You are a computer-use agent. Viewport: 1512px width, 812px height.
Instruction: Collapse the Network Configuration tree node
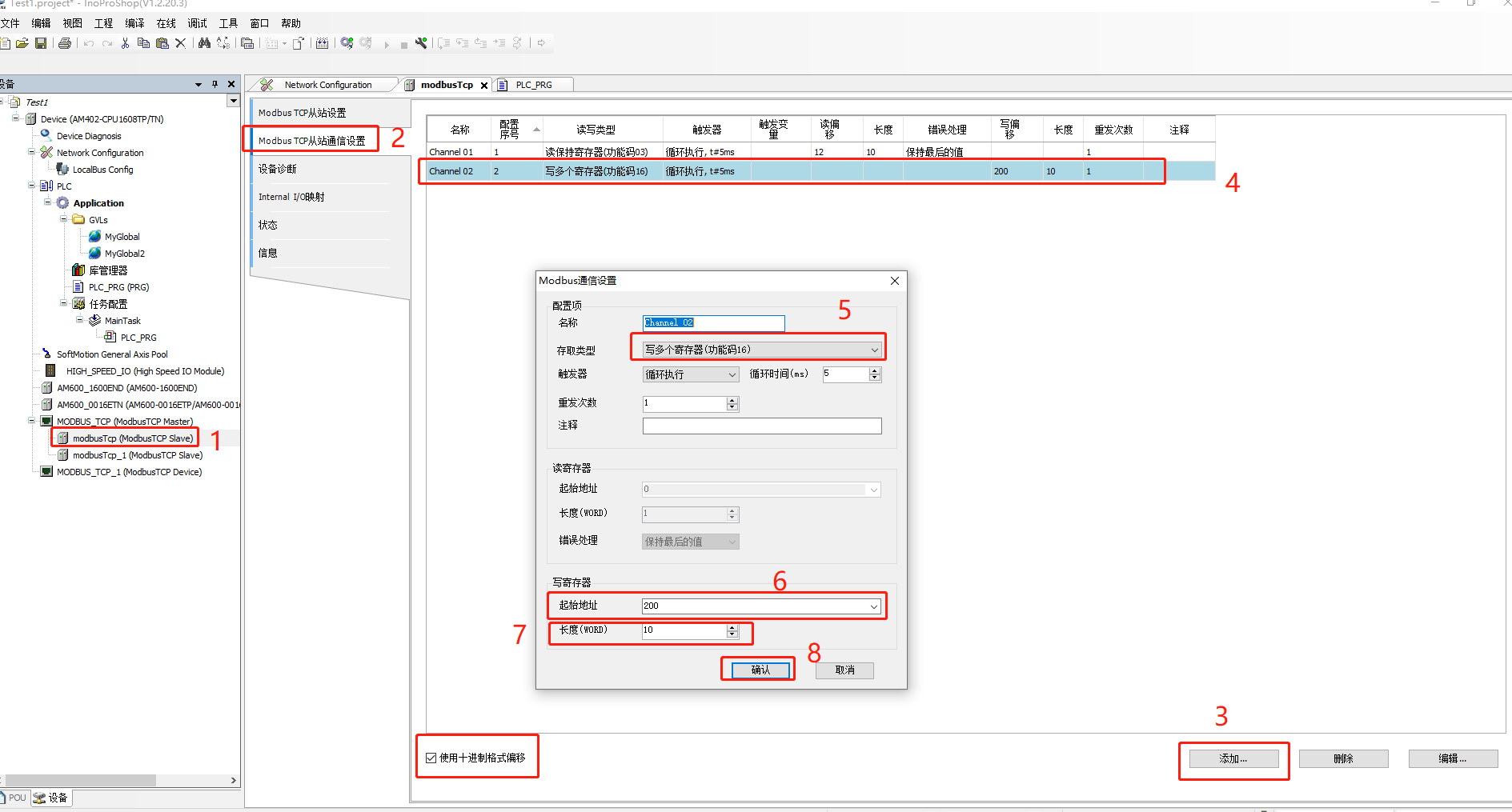[32, 152]
